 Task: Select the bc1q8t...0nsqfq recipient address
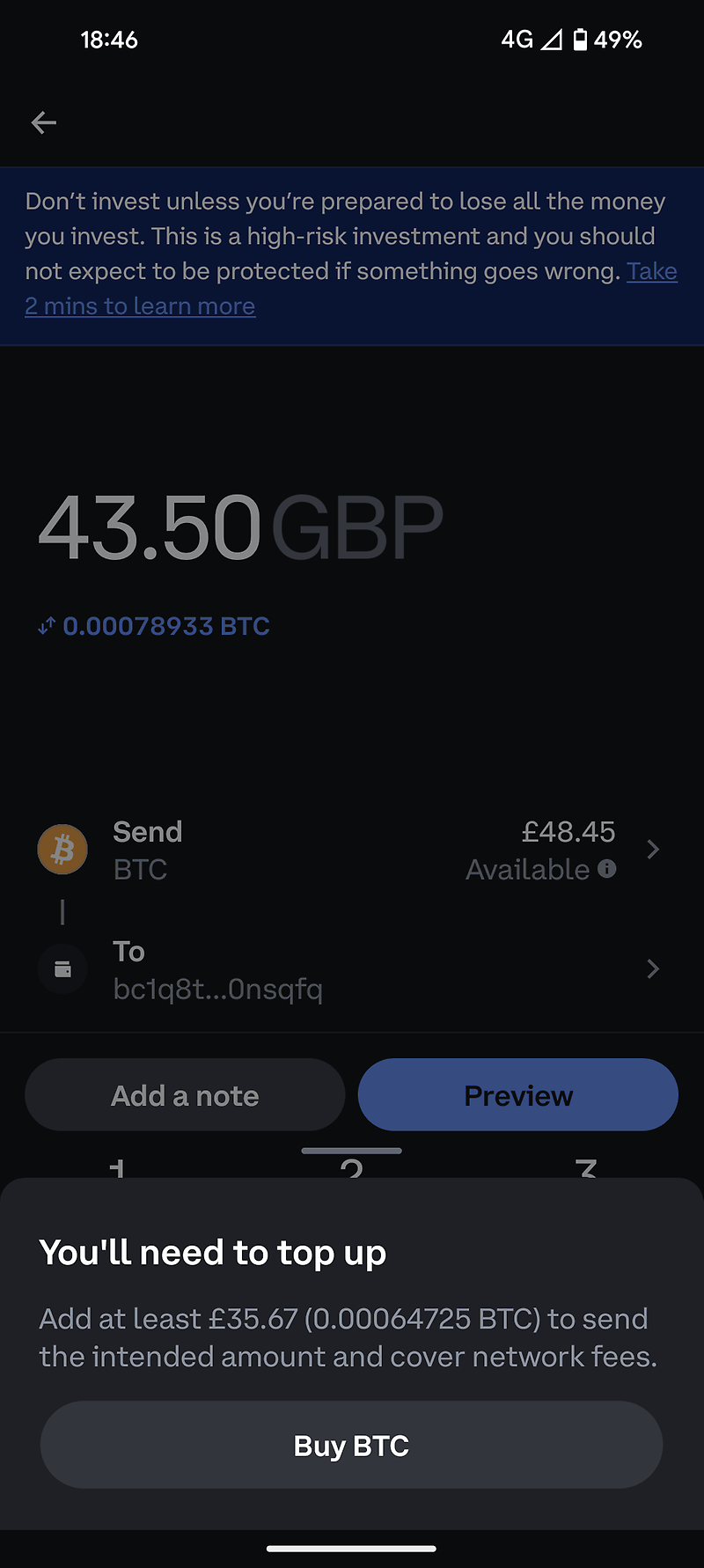click(x=218, y=989)
